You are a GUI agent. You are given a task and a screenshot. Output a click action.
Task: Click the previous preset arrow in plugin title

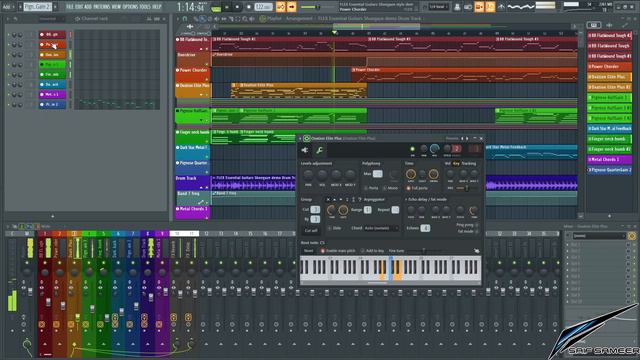point(462,139)
